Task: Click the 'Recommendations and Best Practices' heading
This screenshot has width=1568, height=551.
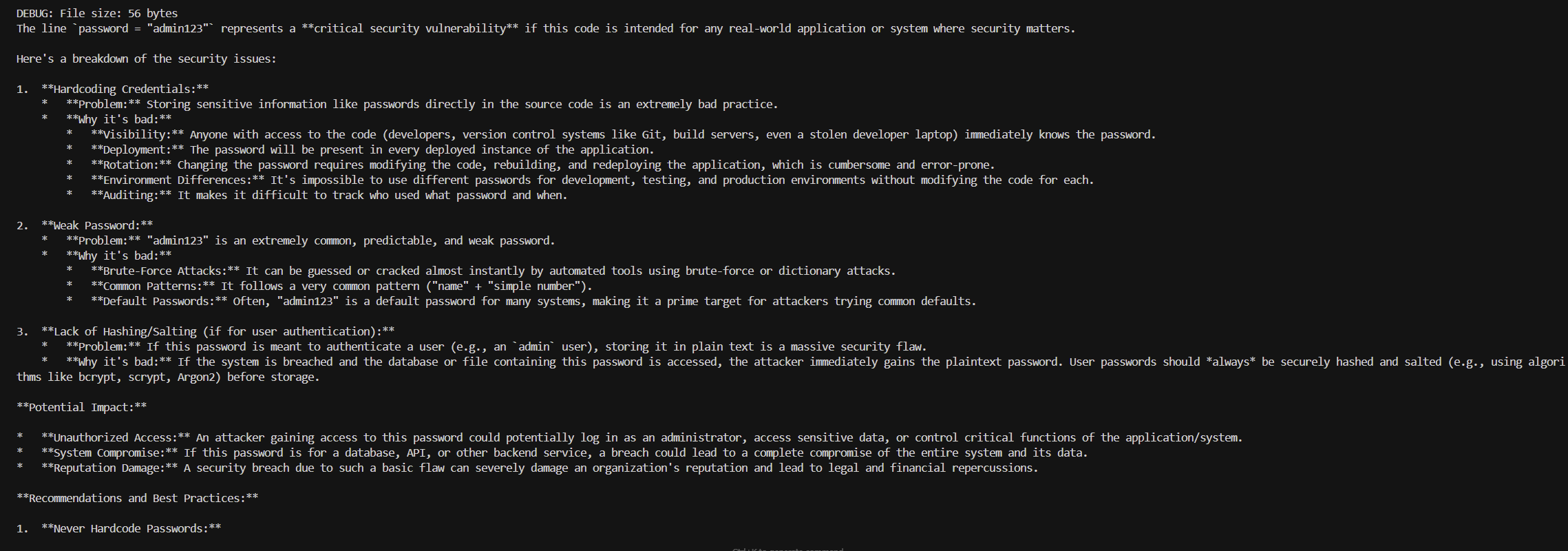Action: tap(137, 498)
